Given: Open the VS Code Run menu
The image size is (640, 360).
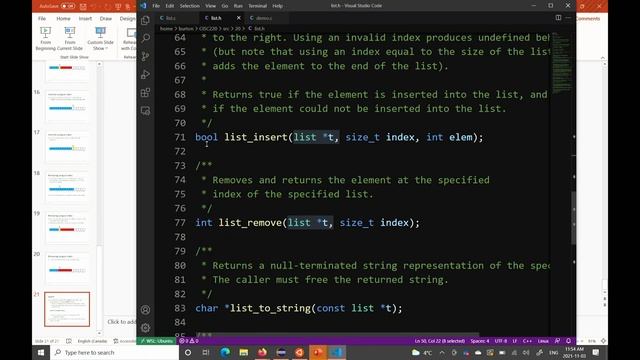Looking at the screenshot, I should pos(238,6).
